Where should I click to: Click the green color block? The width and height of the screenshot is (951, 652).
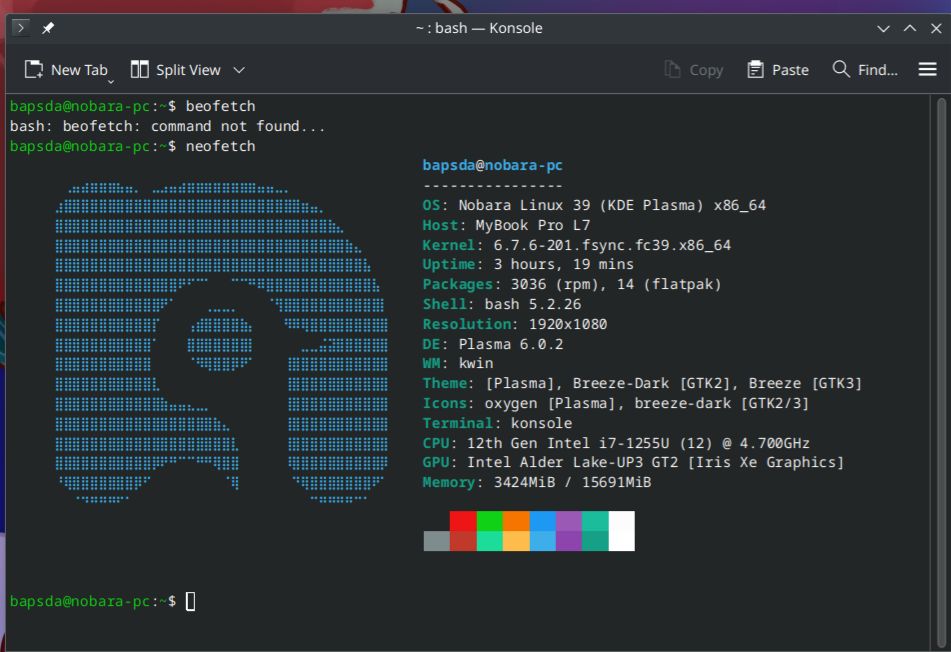(489, 521)
